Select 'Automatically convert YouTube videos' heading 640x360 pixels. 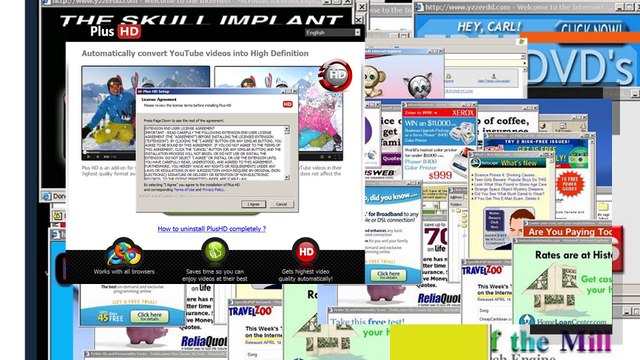[195, 53]
